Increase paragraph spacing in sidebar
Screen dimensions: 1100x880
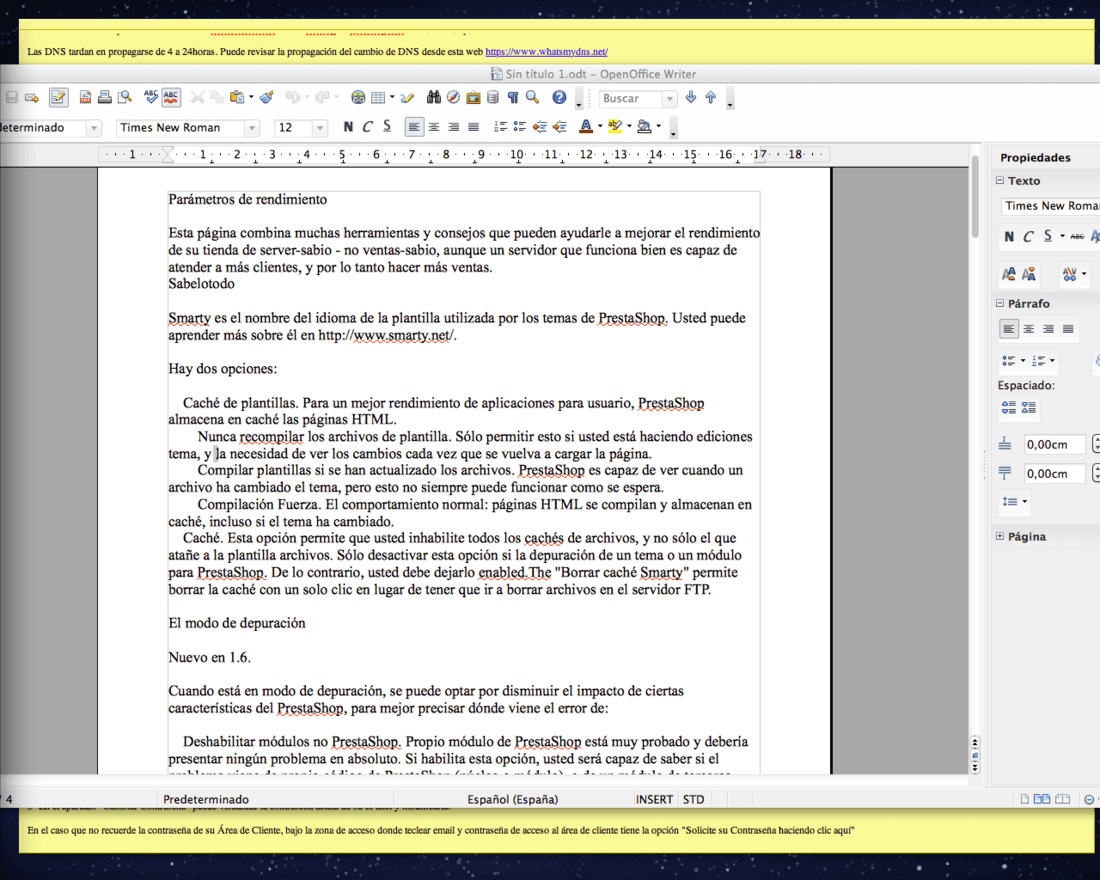[x=1009, y=407]
